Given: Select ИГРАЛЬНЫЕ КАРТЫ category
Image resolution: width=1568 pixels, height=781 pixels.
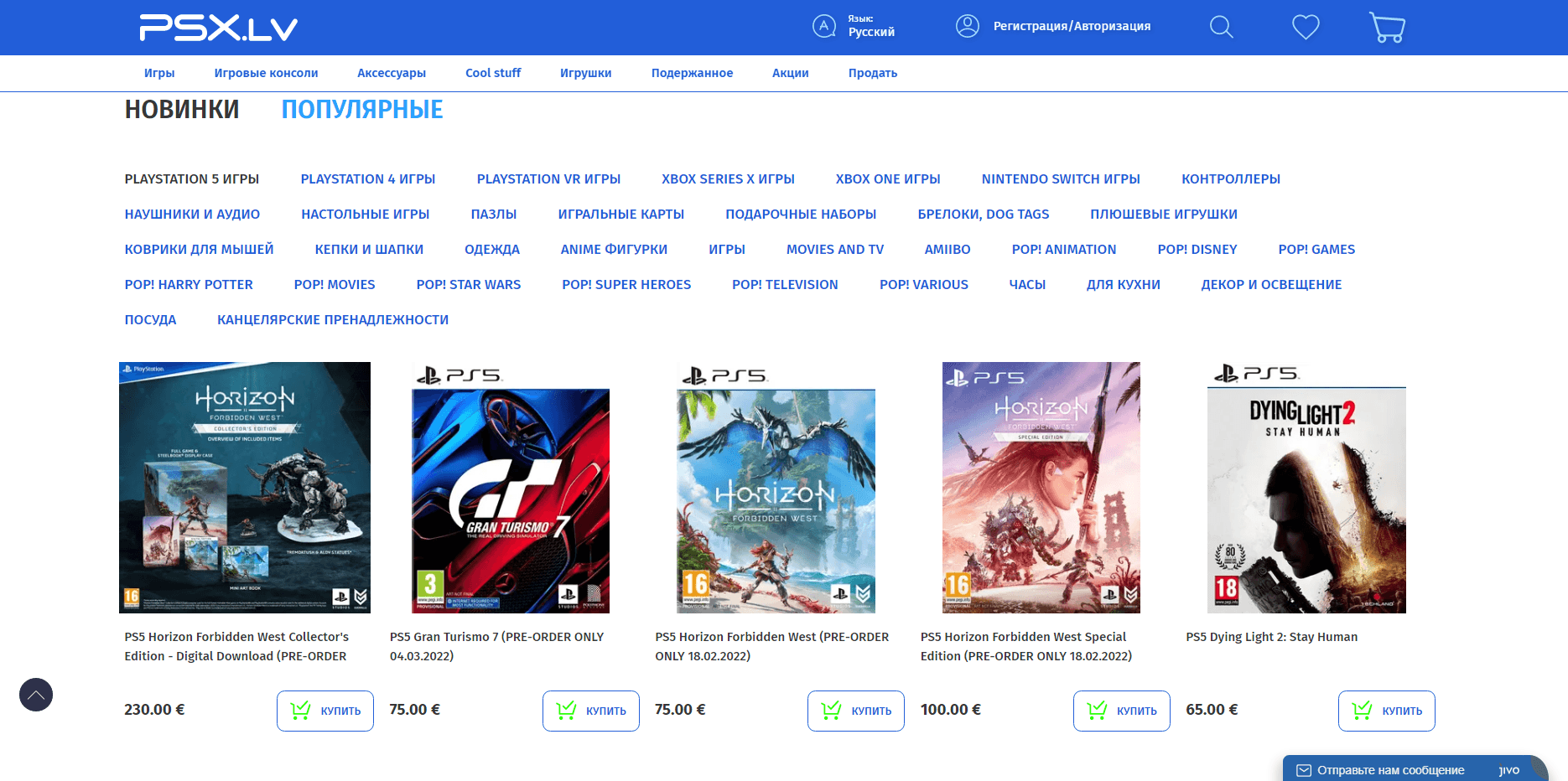Looking at the screenshot, I should (621, 214).
